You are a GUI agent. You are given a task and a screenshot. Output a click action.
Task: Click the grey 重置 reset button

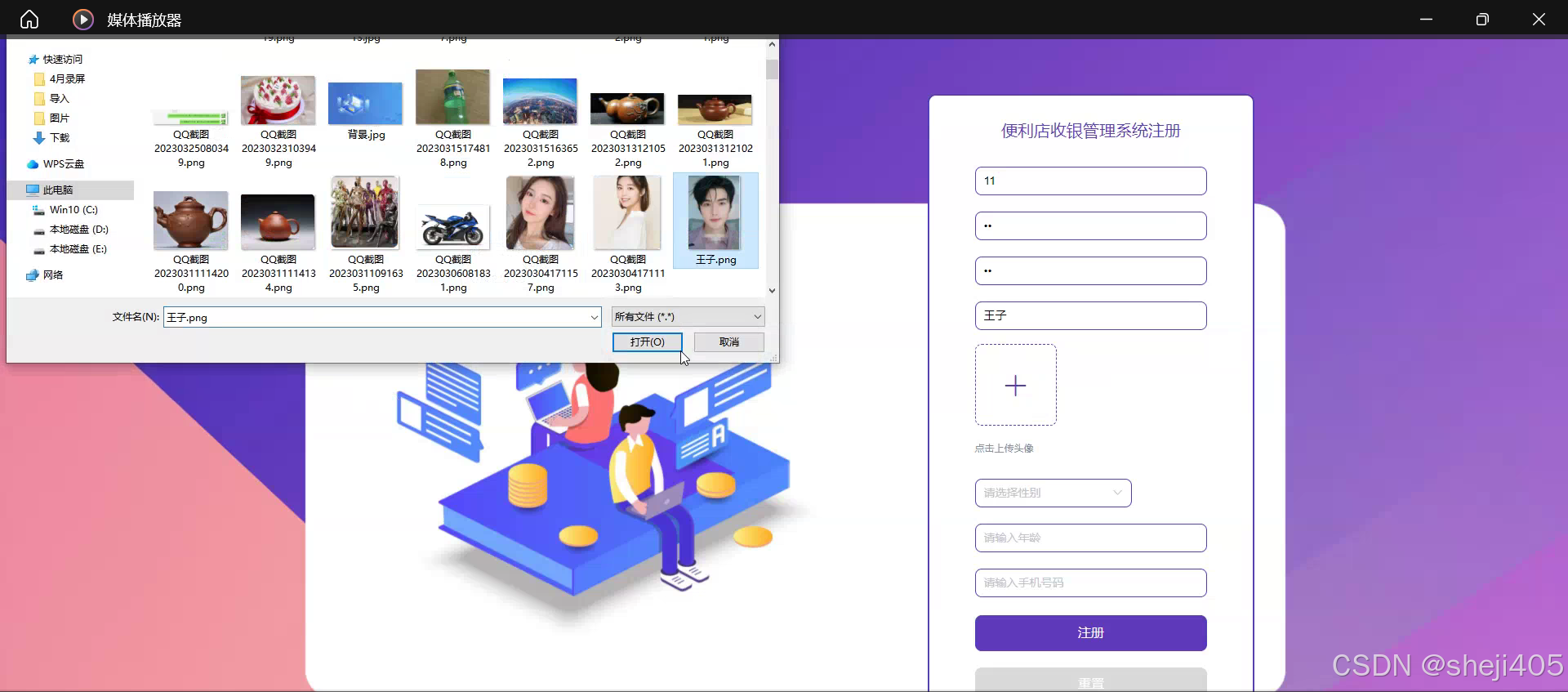[x=1090, y=680]
